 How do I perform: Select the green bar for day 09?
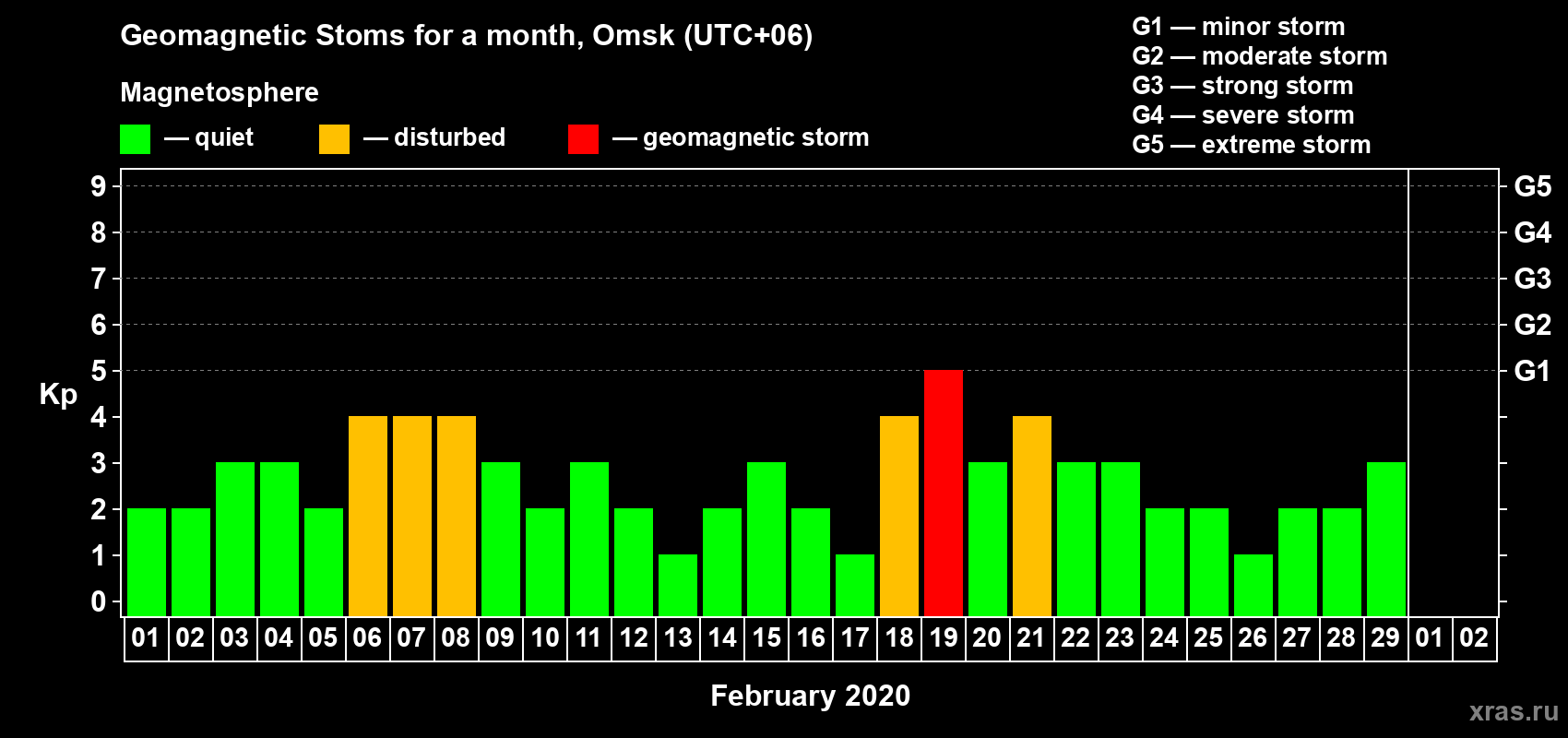501,539
